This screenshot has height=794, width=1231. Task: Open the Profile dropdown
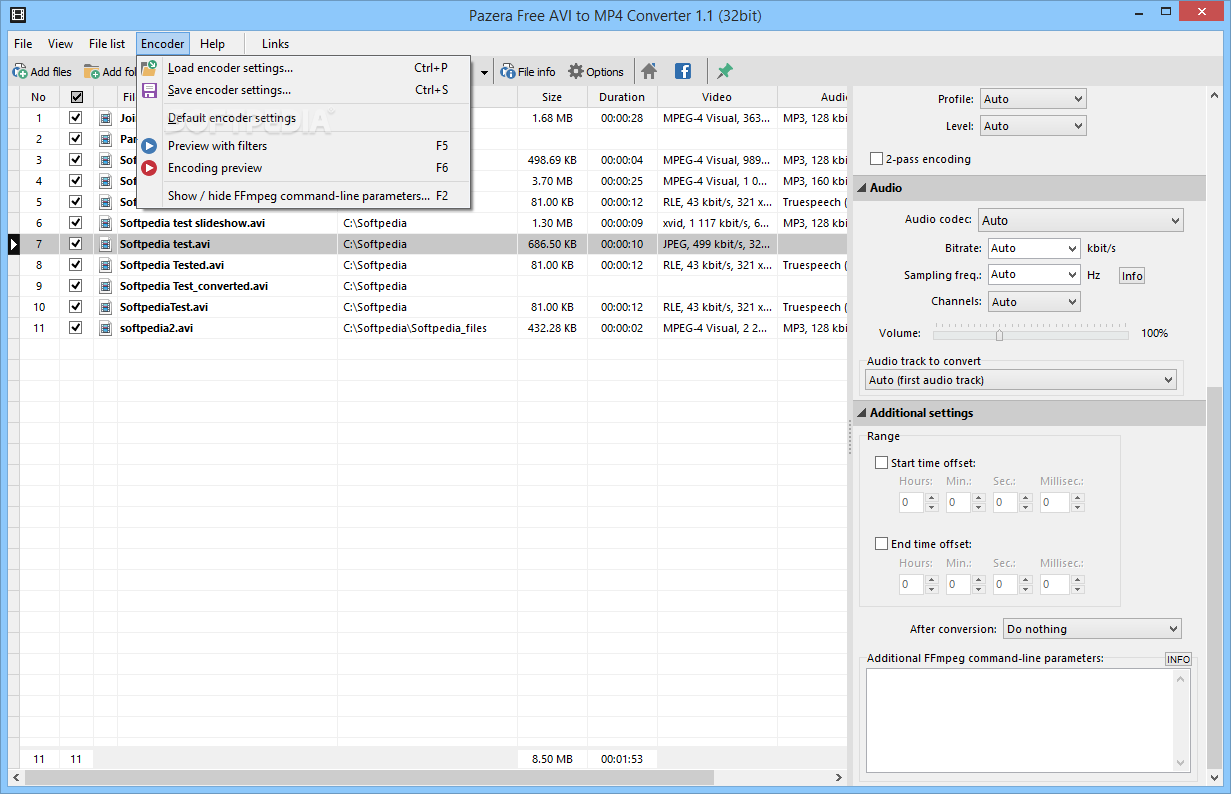pos(1033,99)
